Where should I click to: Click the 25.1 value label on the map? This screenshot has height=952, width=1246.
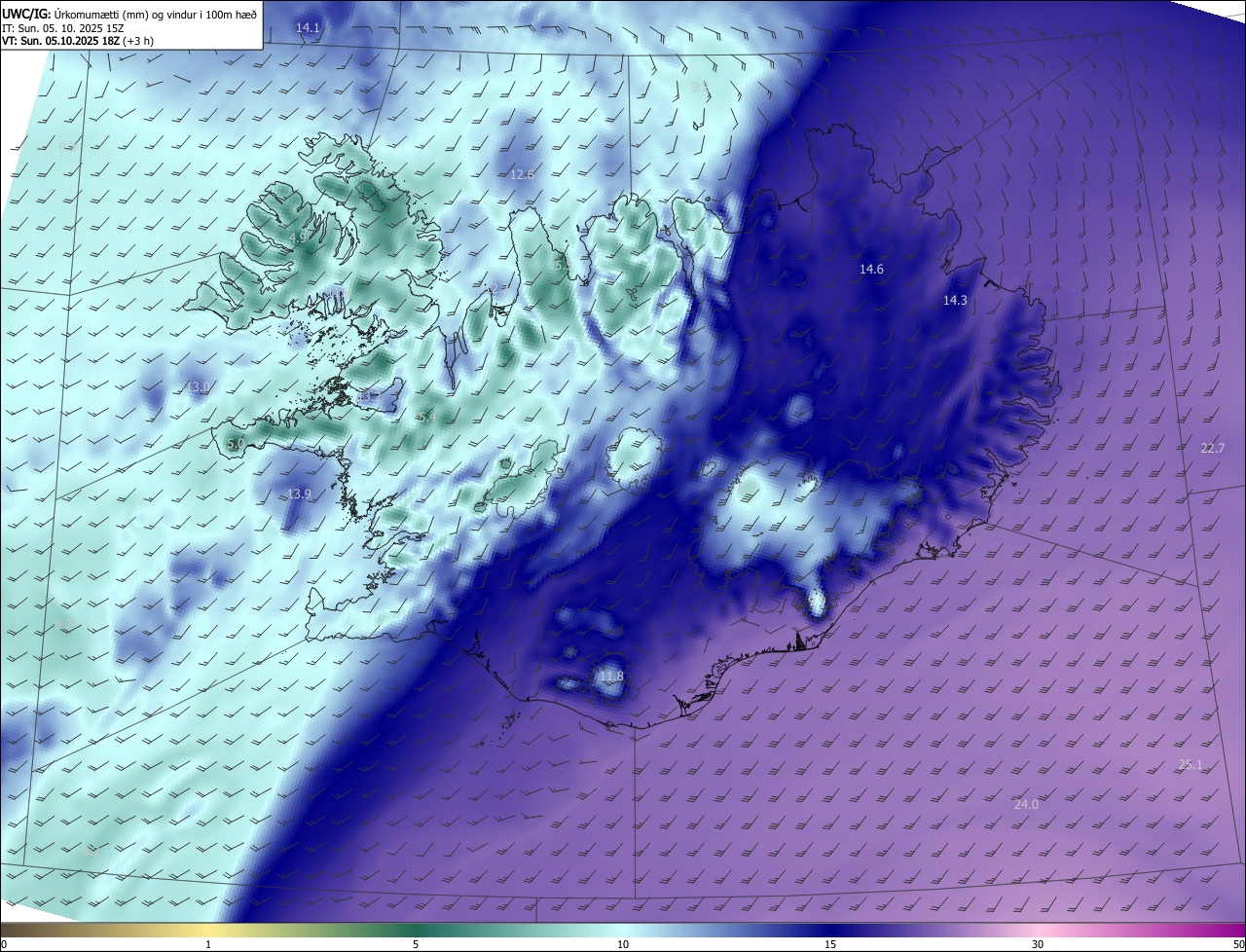point(1191,765)
